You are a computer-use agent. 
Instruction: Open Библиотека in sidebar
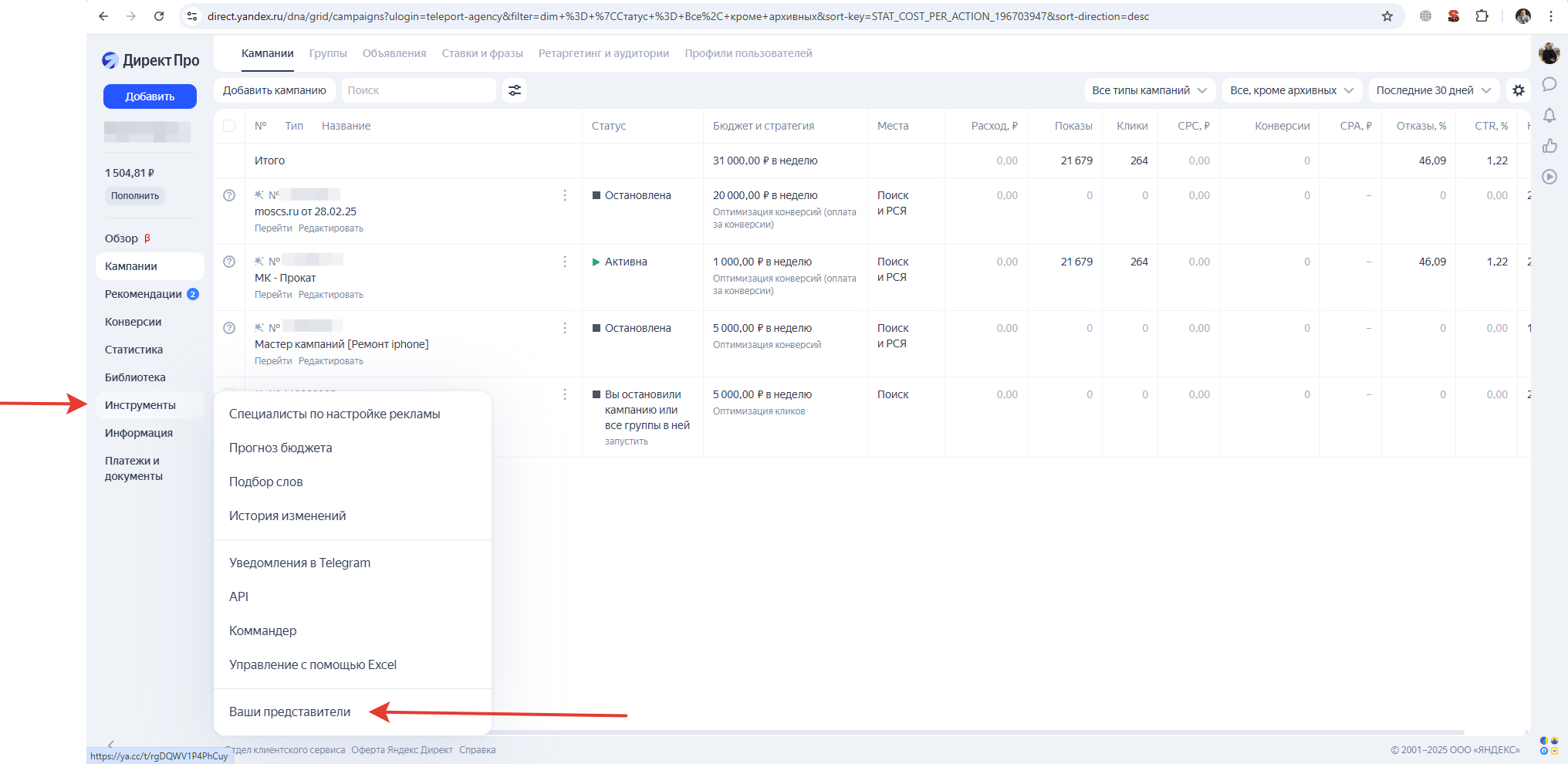tap(135, 377)
